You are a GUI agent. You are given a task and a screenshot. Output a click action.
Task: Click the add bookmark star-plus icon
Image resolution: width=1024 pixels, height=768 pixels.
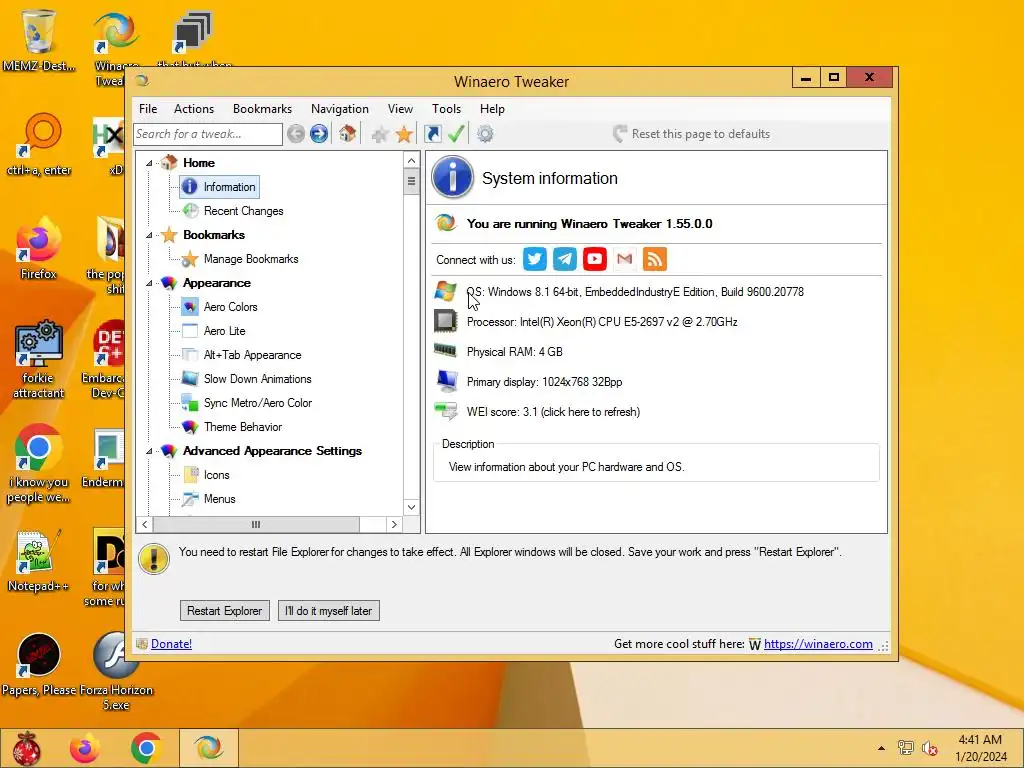(380, 135)
